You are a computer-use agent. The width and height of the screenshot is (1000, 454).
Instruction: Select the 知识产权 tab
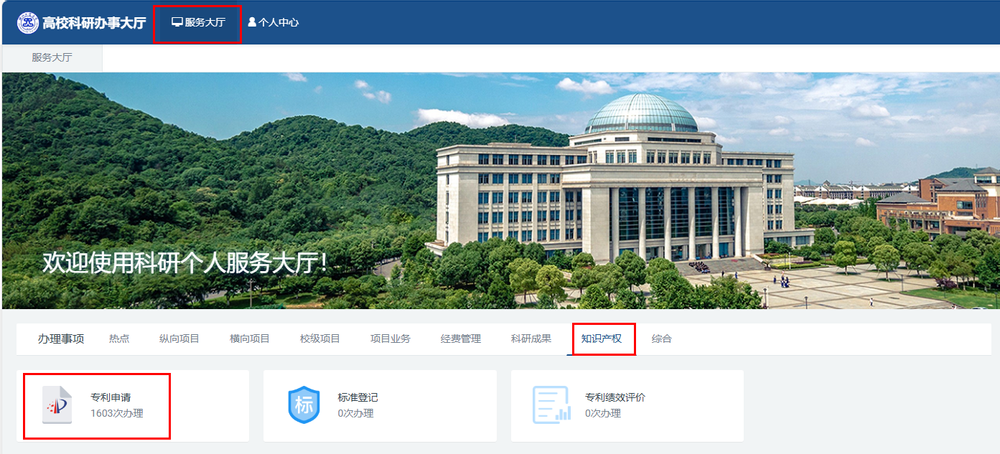pos(602,339)
